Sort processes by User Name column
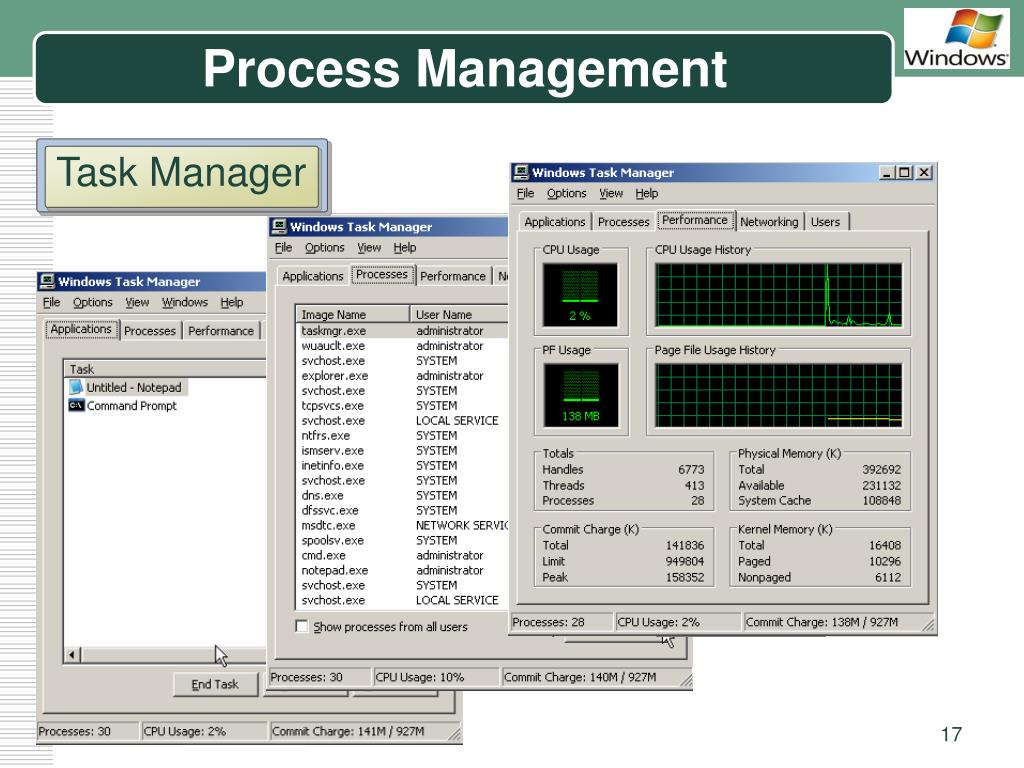The image size is (1024, 768). [x=459, y=314]
